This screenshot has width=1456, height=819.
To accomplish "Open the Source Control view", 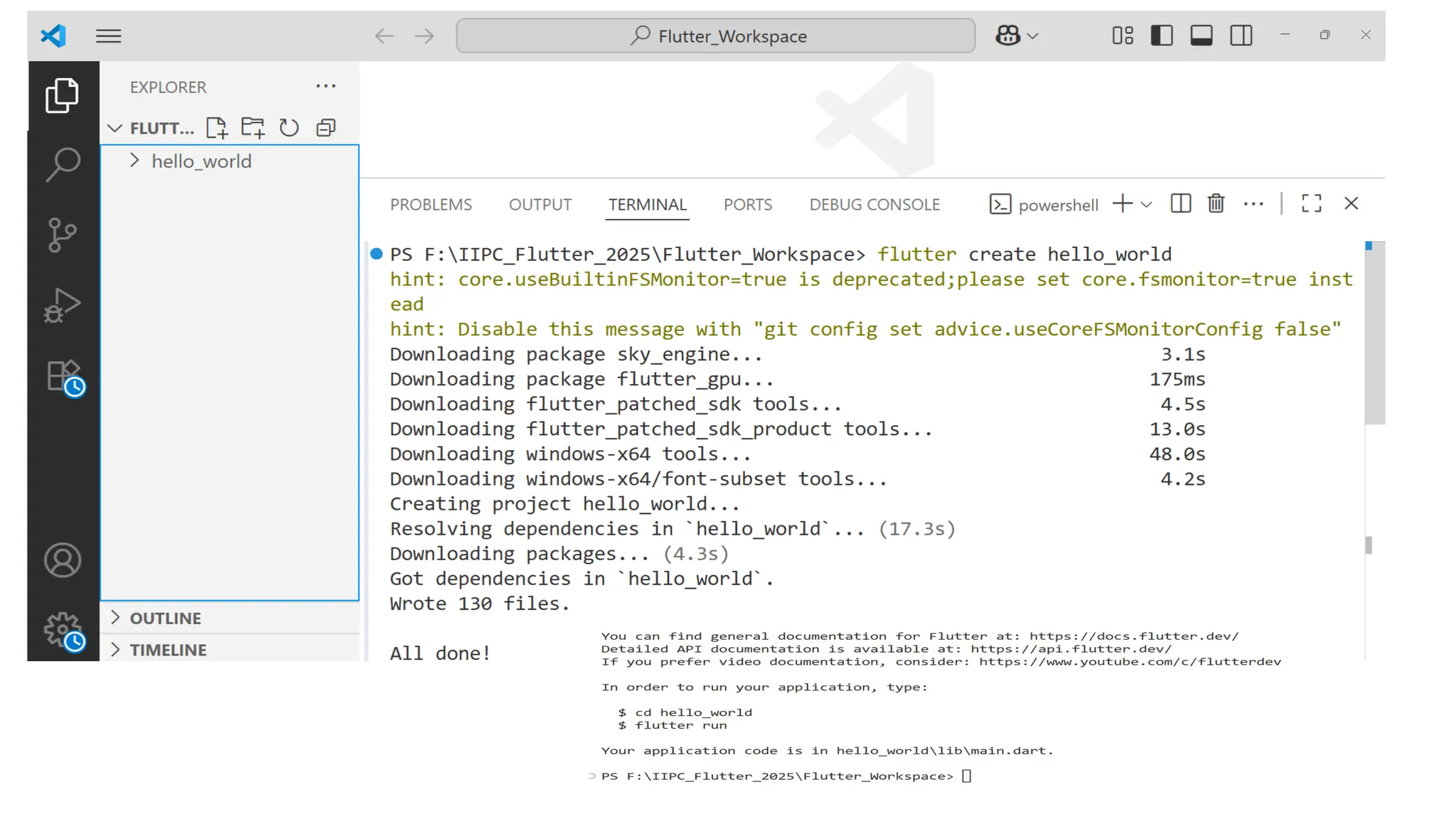I will coord(63,235).
